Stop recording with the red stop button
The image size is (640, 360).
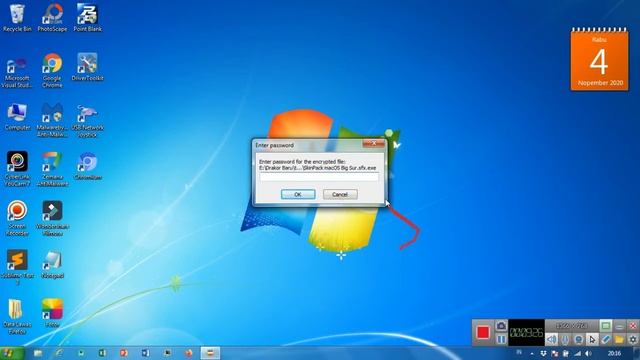(x=483, y=332)
